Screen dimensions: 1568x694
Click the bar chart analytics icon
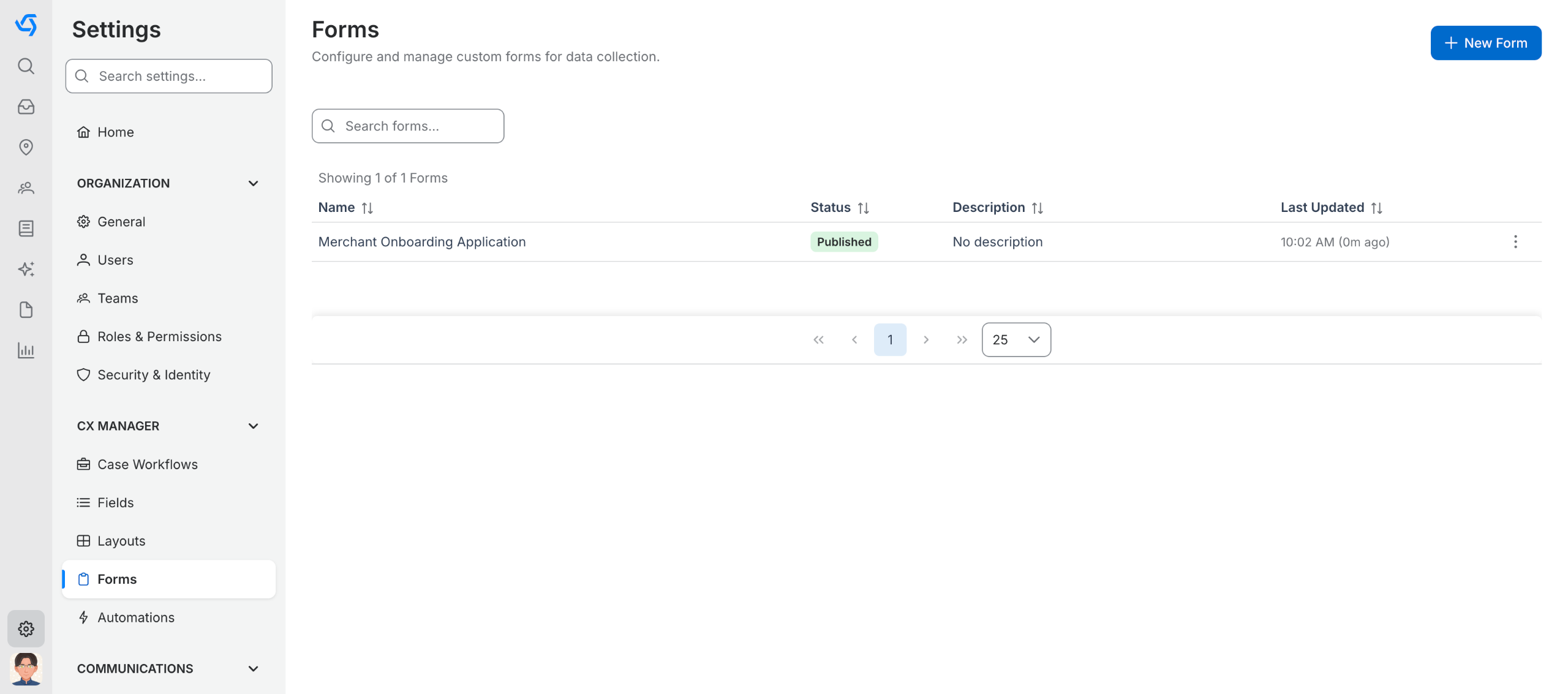26,350
